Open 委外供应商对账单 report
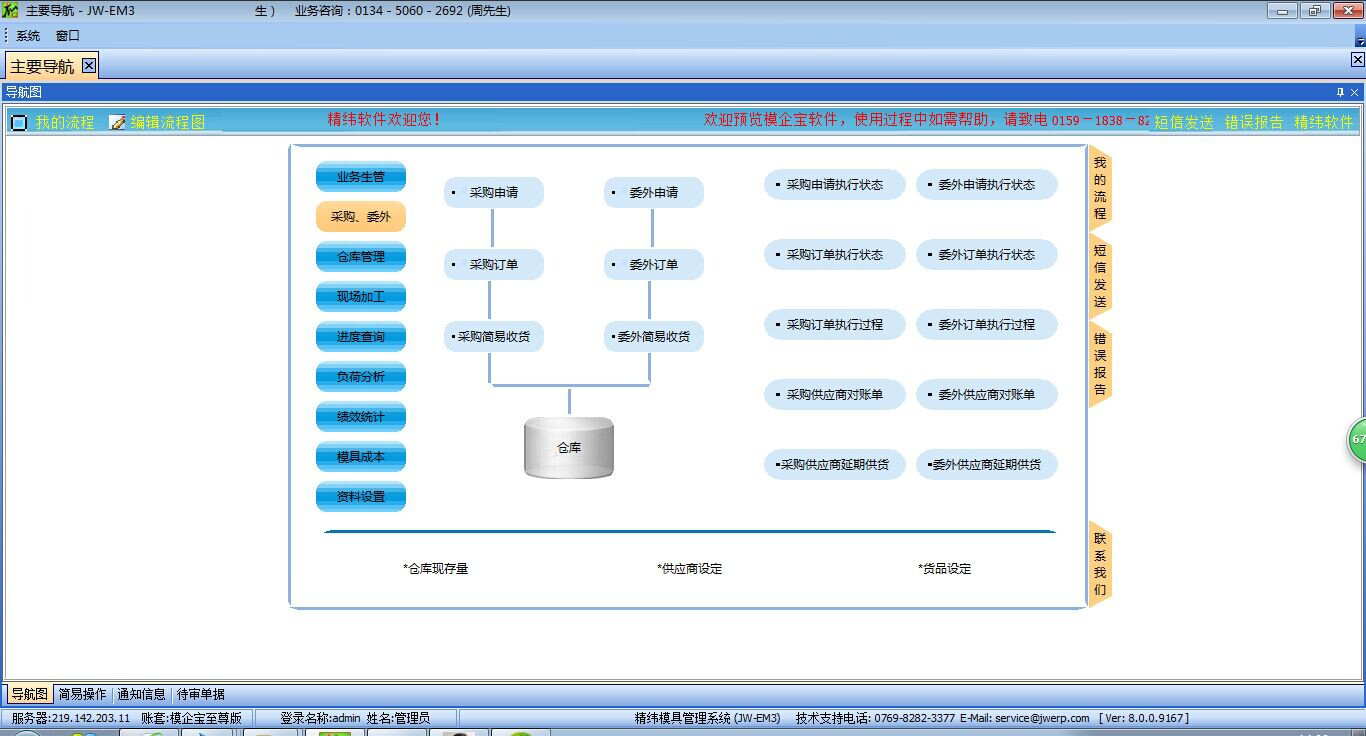The image size is (1366, 736). coord(987,395)
